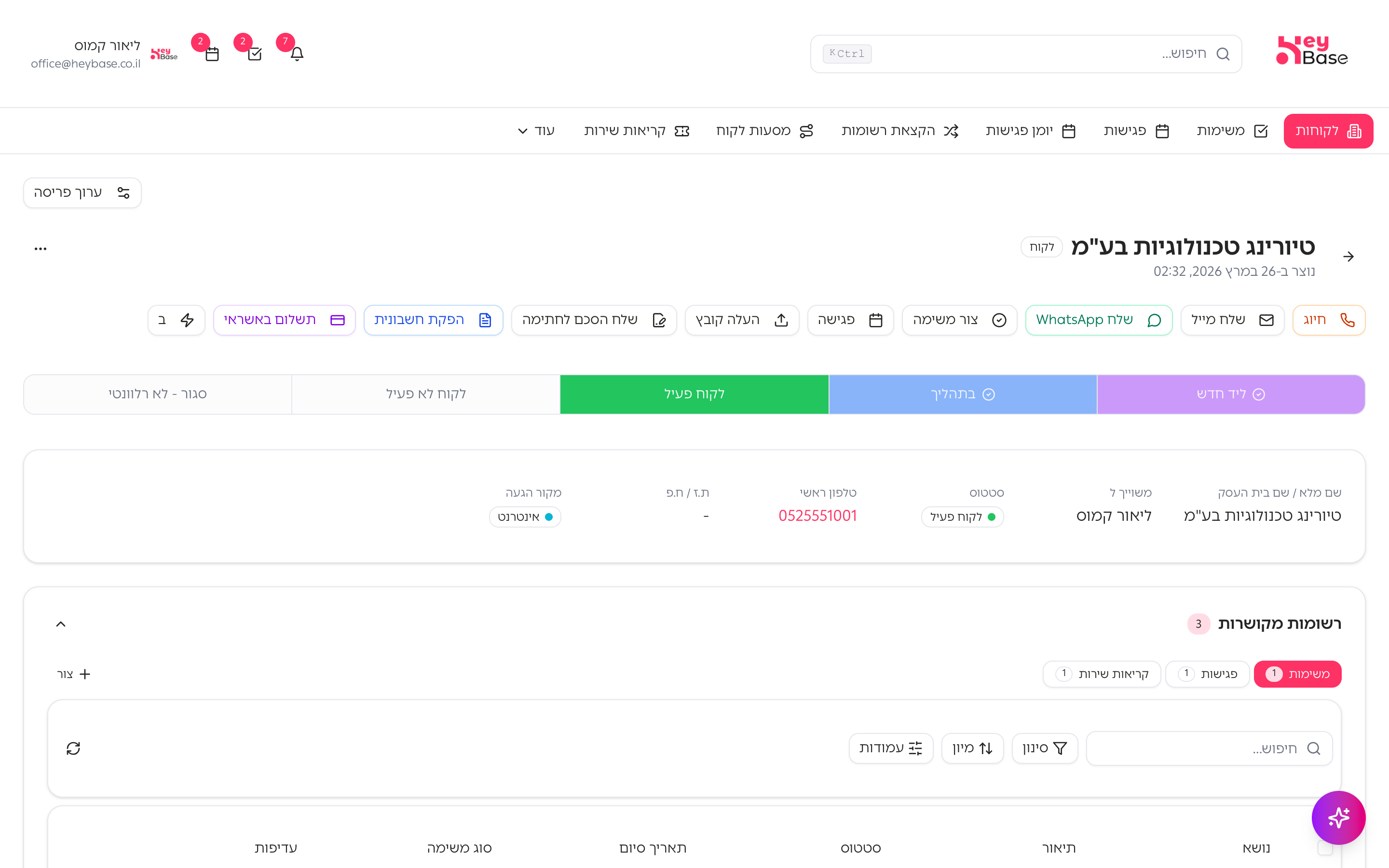Select the קריאות שירות related records tab
This screenshot has height=868, width=1389.
[x=1102, y=674]
